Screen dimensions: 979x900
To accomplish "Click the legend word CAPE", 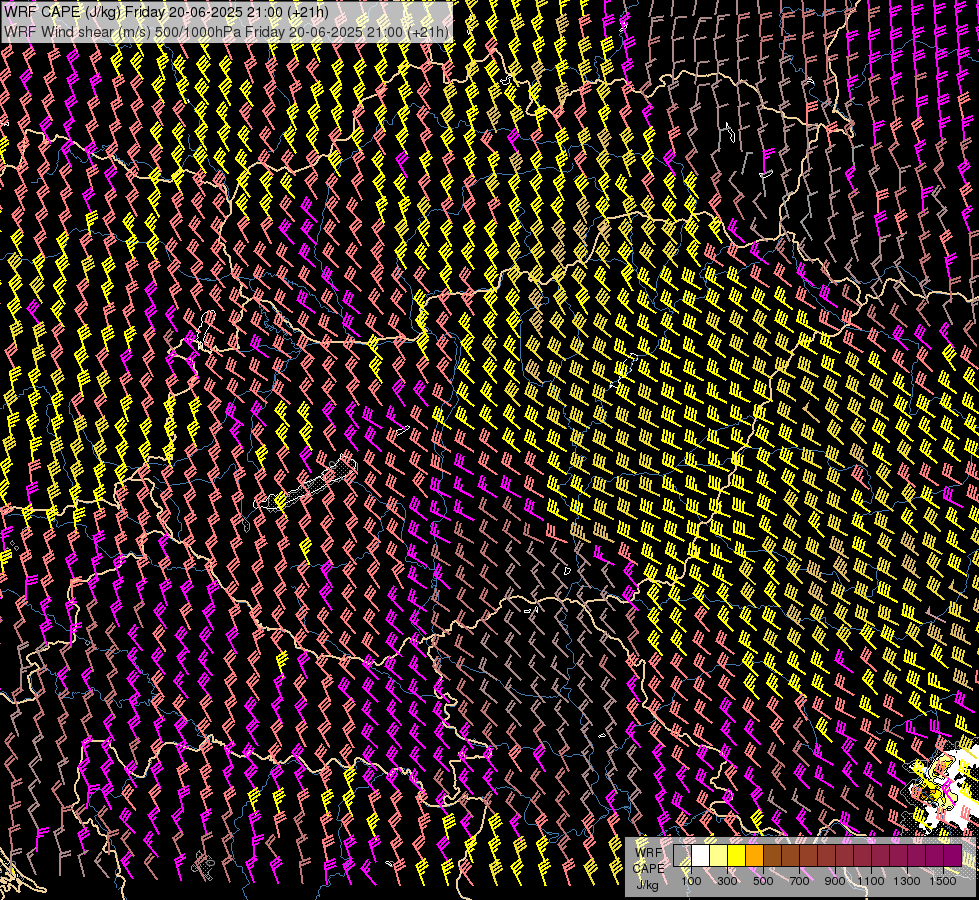I will point(648,869).
